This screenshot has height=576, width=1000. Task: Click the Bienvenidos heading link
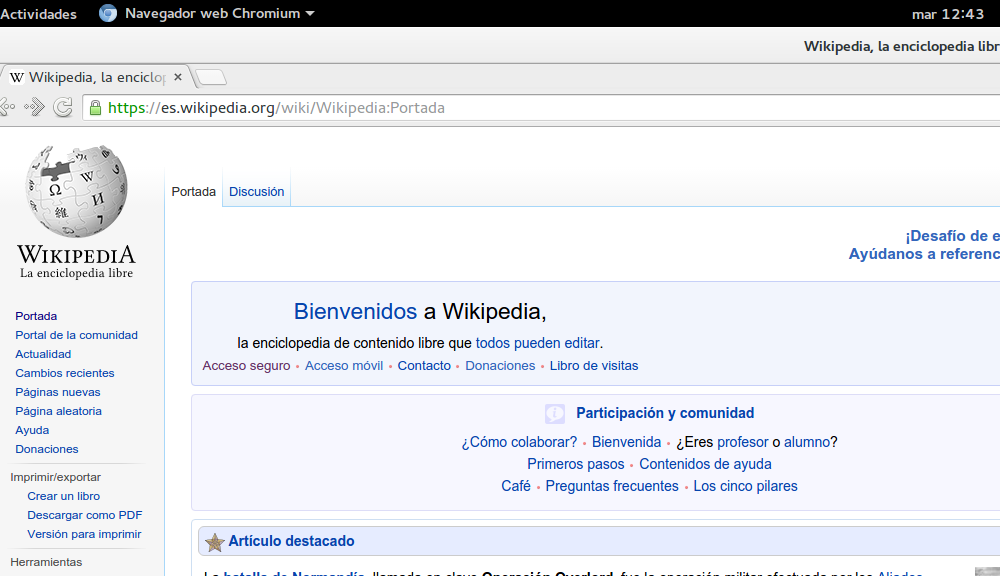[x=355, y=311]
